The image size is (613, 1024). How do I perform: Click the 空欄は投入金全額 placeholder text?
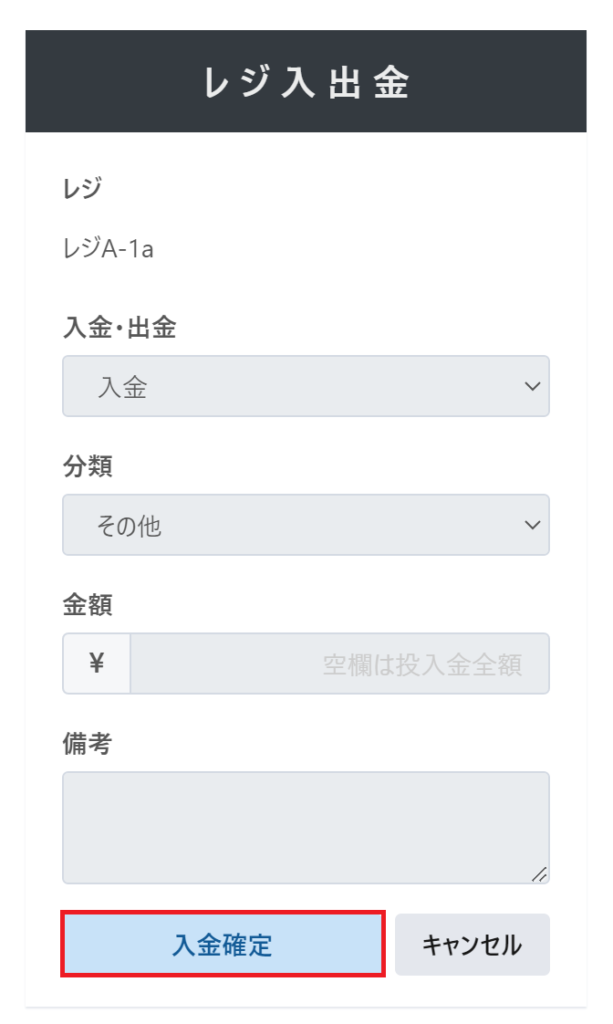tap(422, 664)
